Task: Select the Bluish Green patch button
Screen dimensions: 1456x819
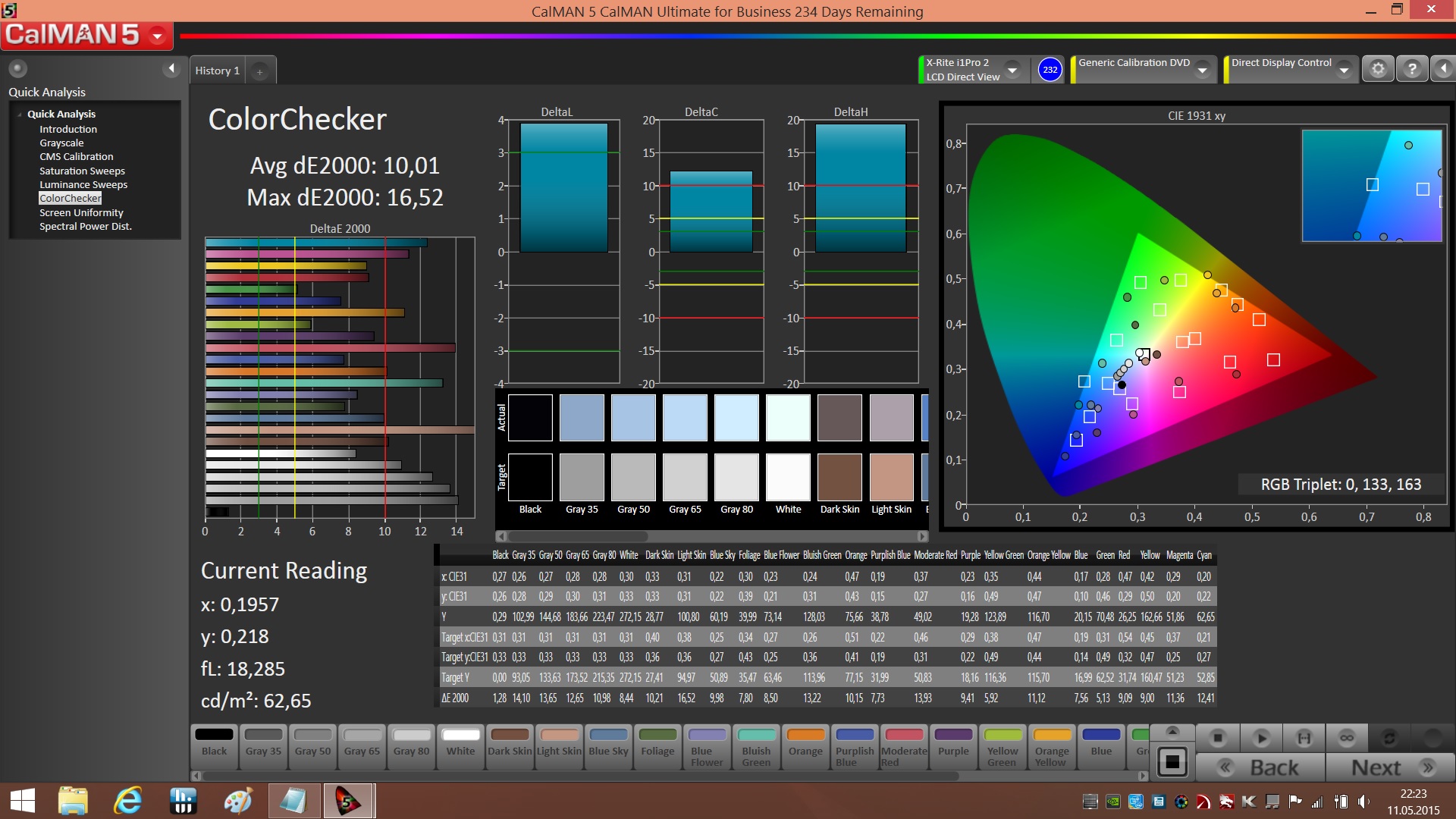Action: click(756, 748)
